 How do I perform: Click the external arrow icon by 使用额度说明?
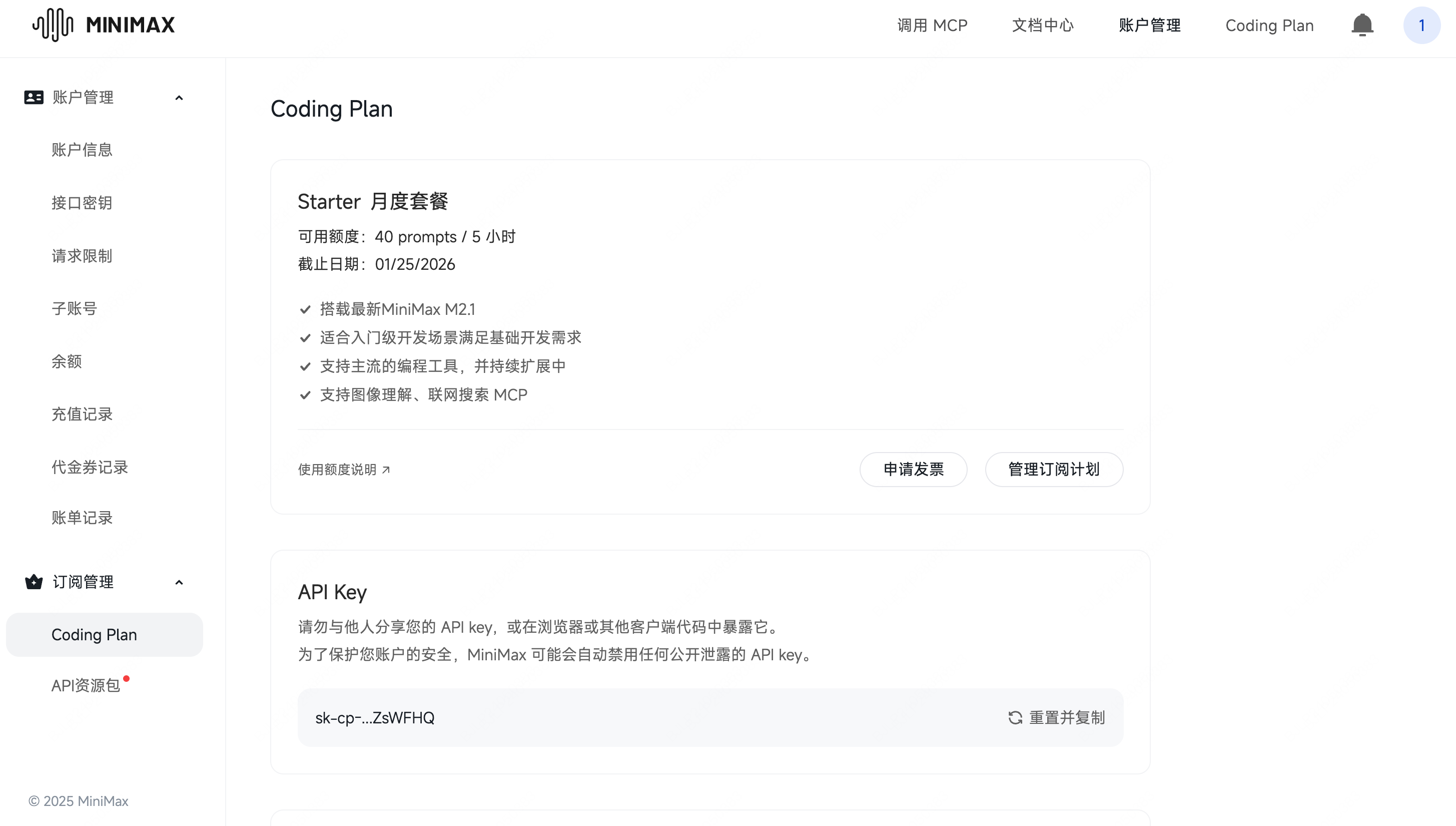[x=386, y=470]
